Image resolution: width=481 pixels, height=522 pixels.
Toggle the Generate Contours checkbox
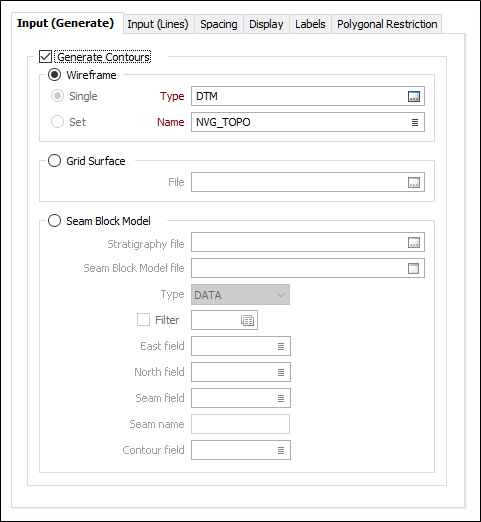[x=45, y=57]
